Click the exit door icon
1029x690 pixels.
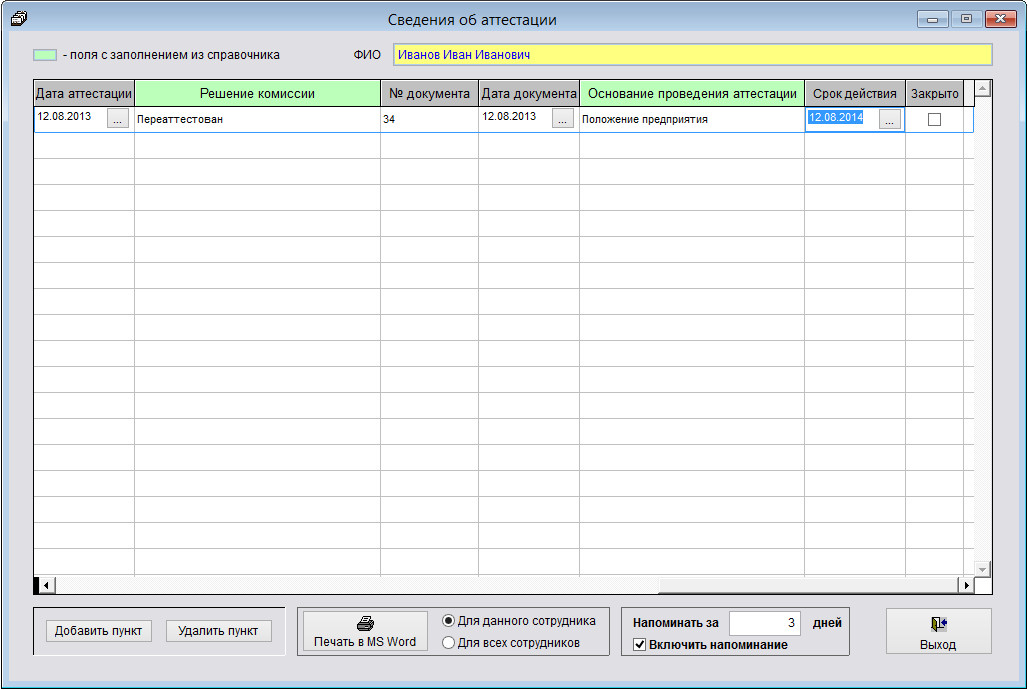point(938,624)
